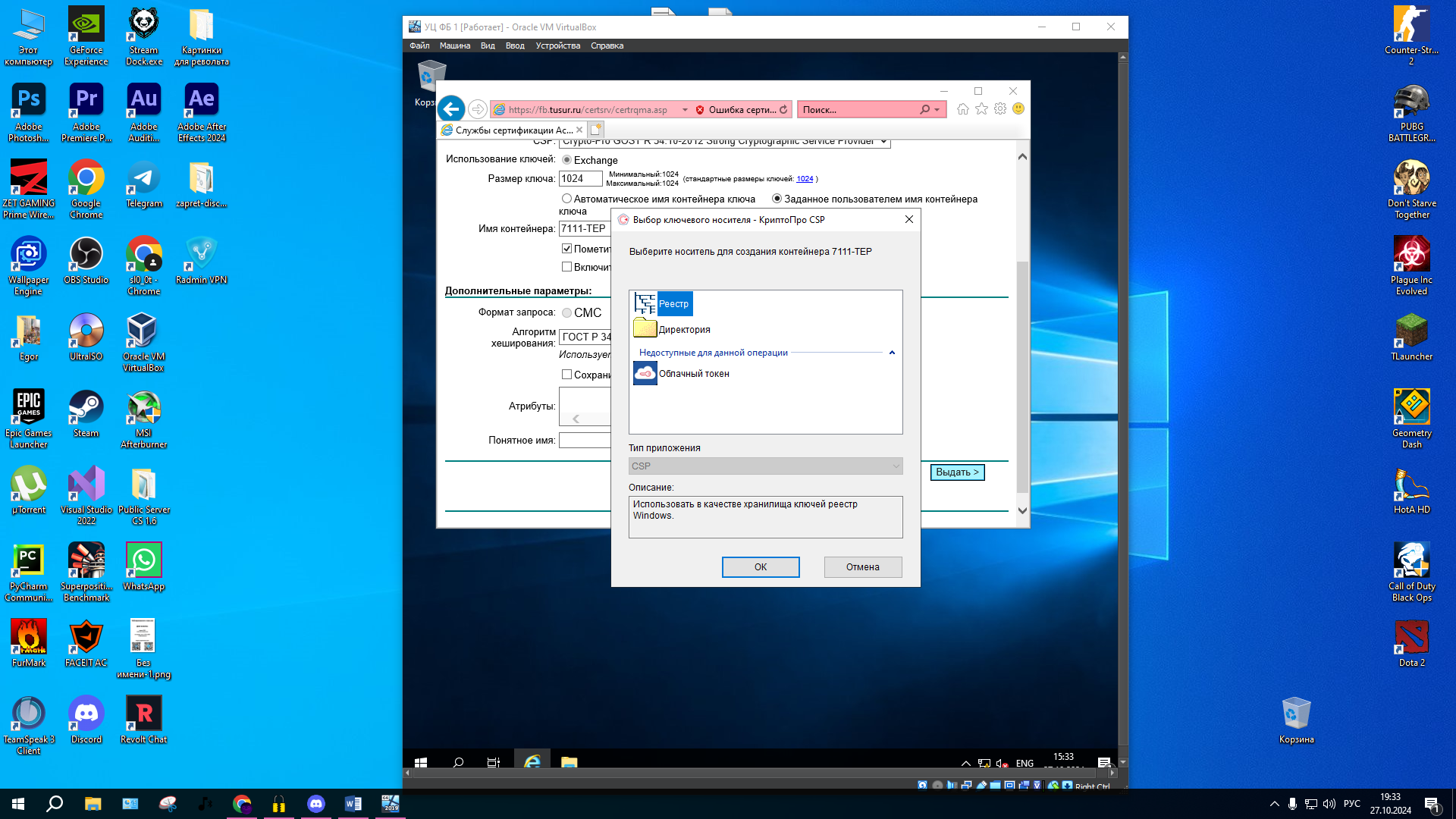The image size is (1456, 819).
Task: Open the VirtualBox Справка menu
Action: [x=607, y=45]
